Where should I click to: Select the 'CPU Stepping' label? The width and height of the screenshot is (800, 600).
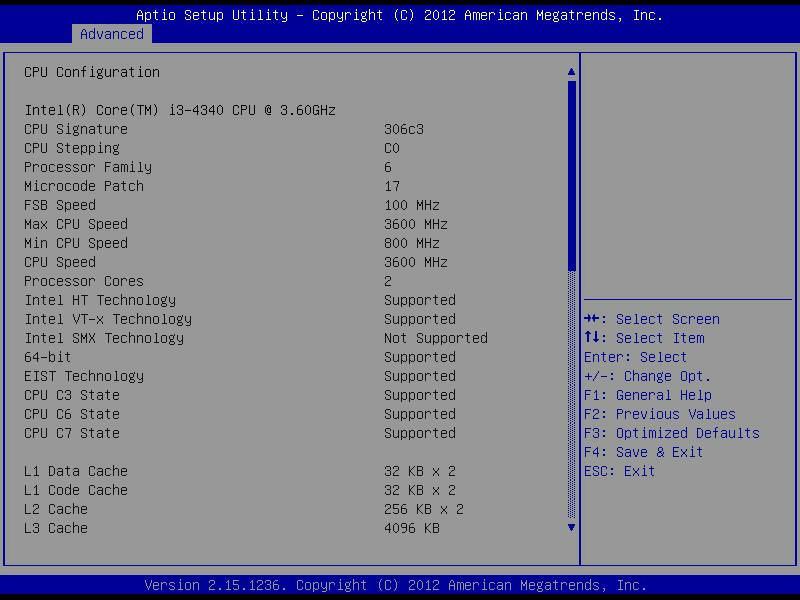click(x=72, y=148)
